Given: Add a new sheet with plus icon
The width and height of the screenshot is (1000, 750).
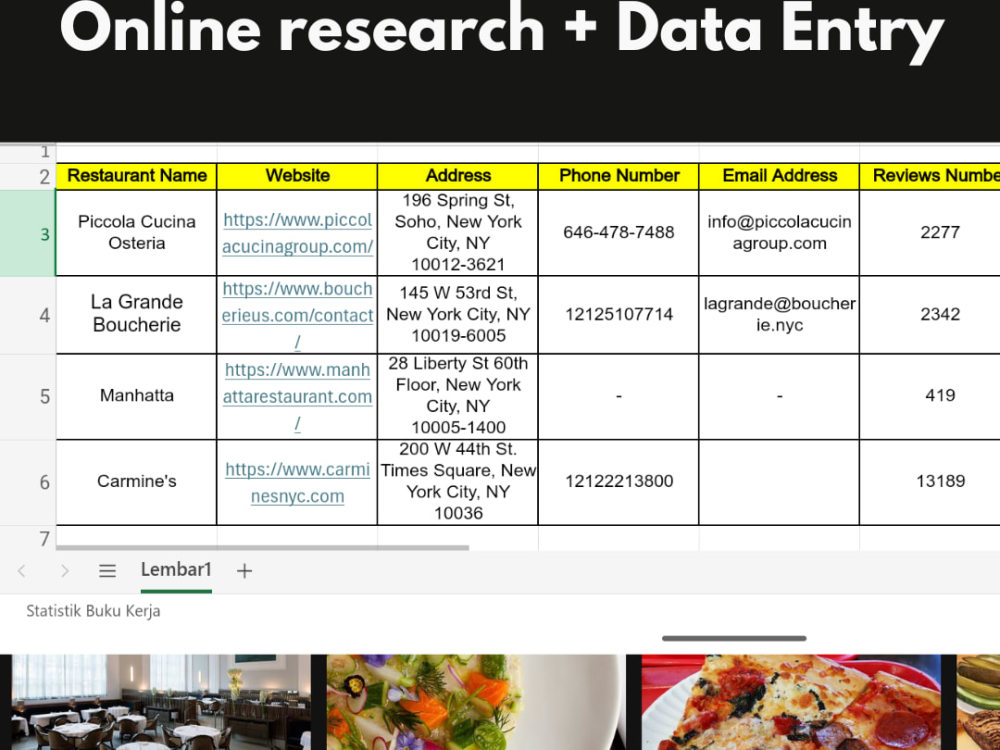Looking at the screenshot, I should pyautogui.click(x=244, y=571).
